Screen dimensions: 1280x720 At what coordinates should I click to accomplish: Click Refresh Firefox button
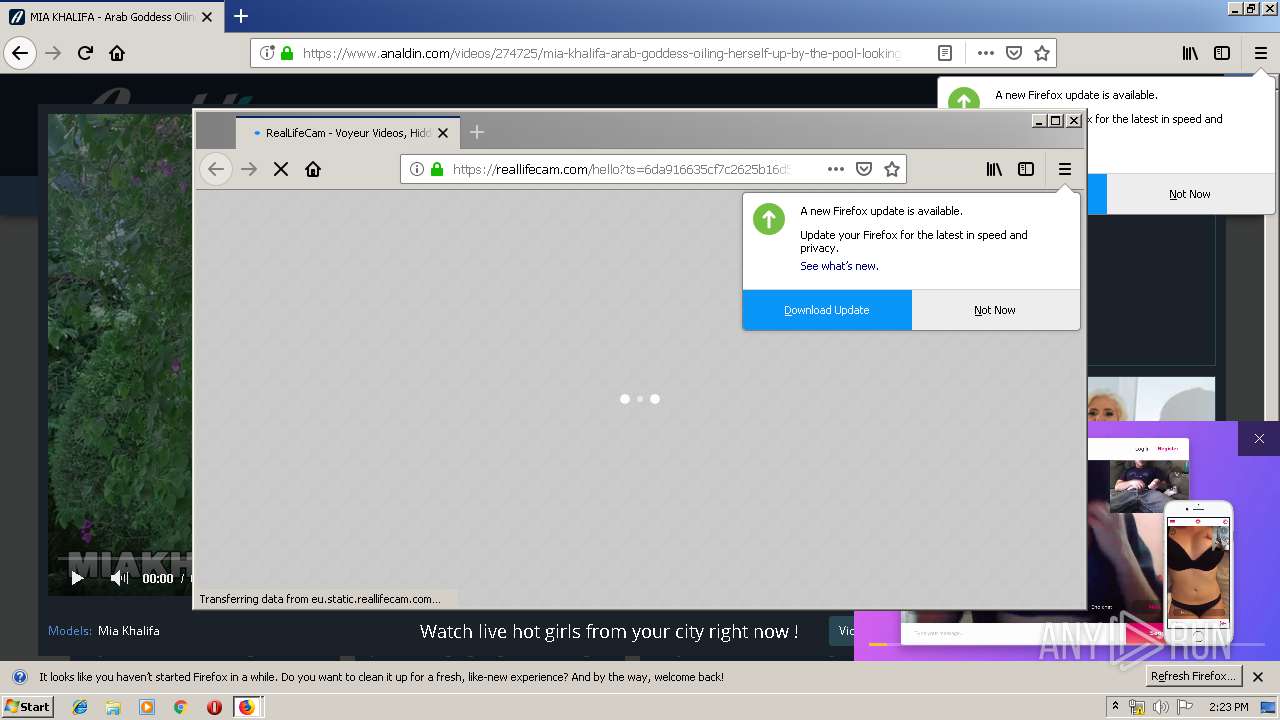1194,677
